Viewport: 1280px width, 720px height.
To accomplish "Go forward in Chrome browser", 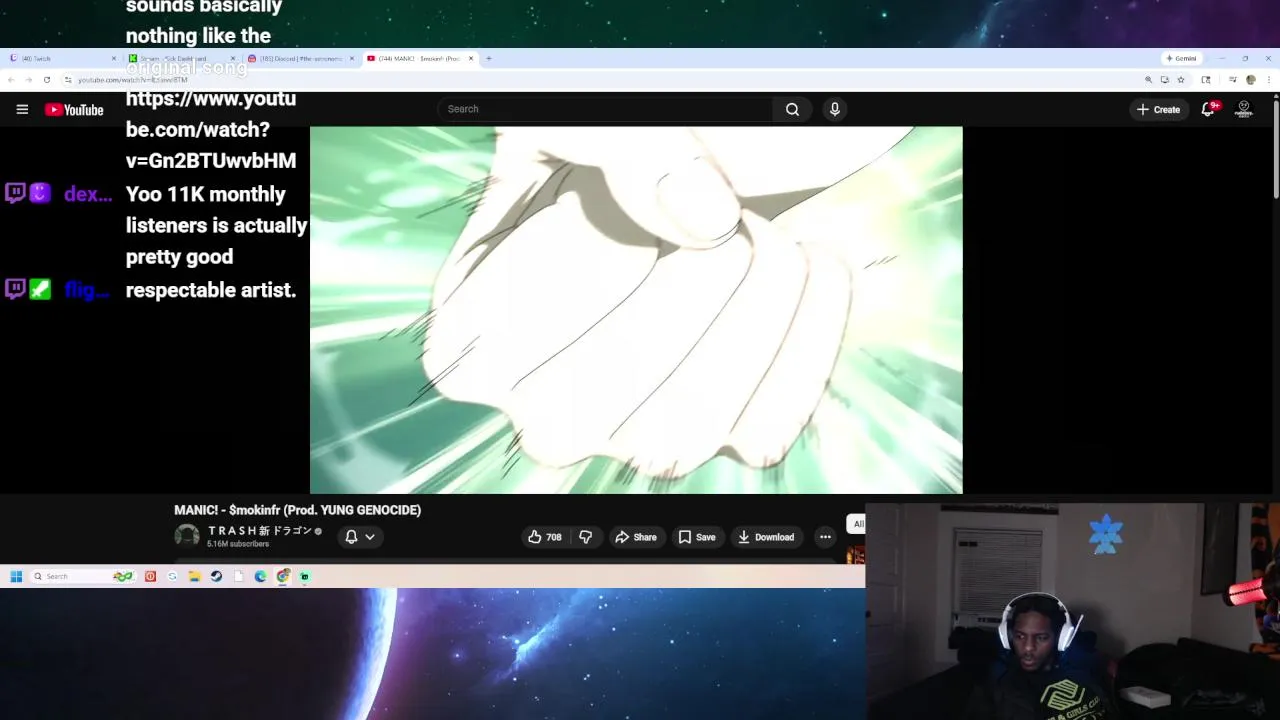I will tap(28, 80).
